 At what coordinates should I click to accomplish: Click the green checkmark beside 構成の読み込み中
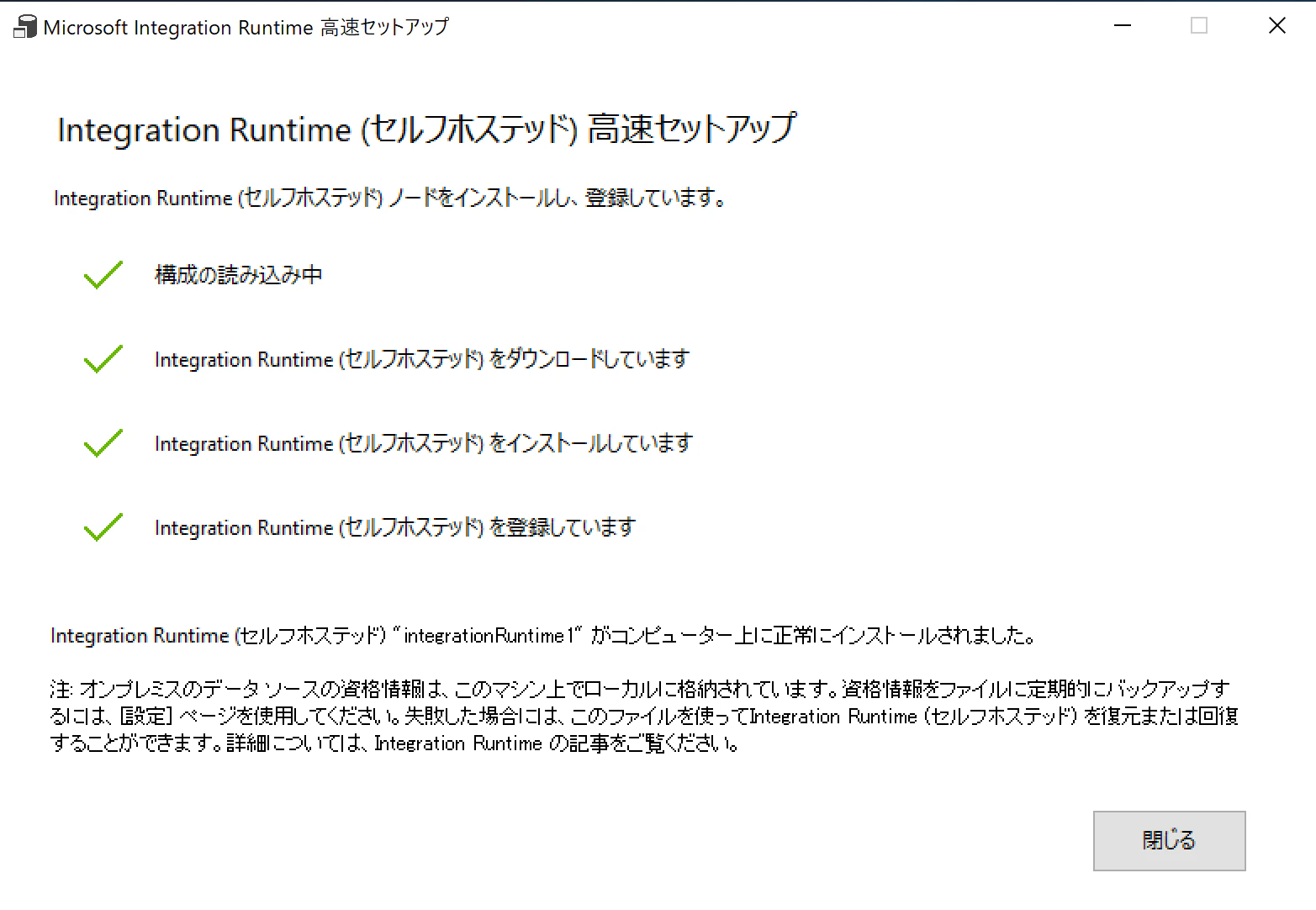103,274
